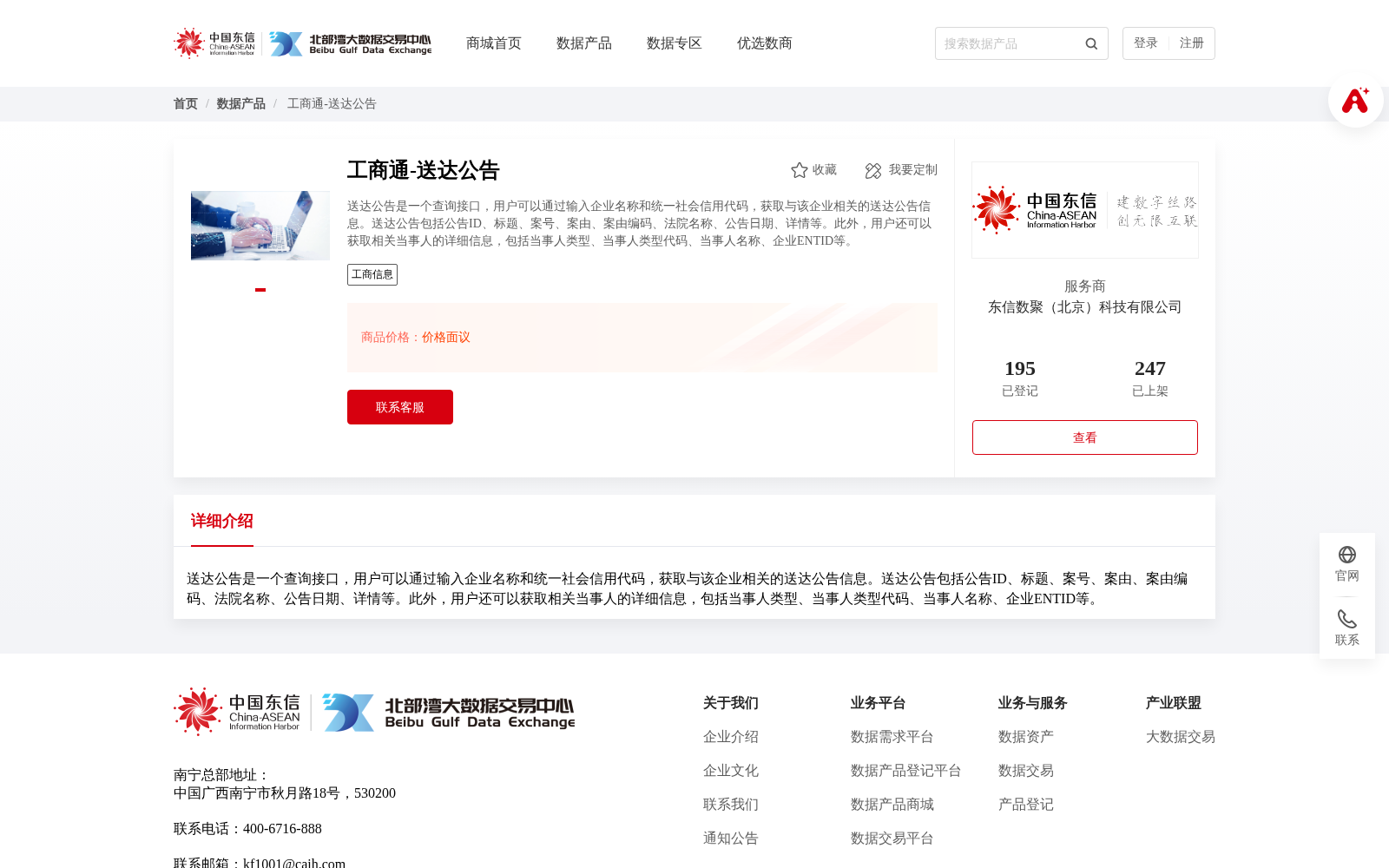Click the 工商信息 tag

coord(372,274)
